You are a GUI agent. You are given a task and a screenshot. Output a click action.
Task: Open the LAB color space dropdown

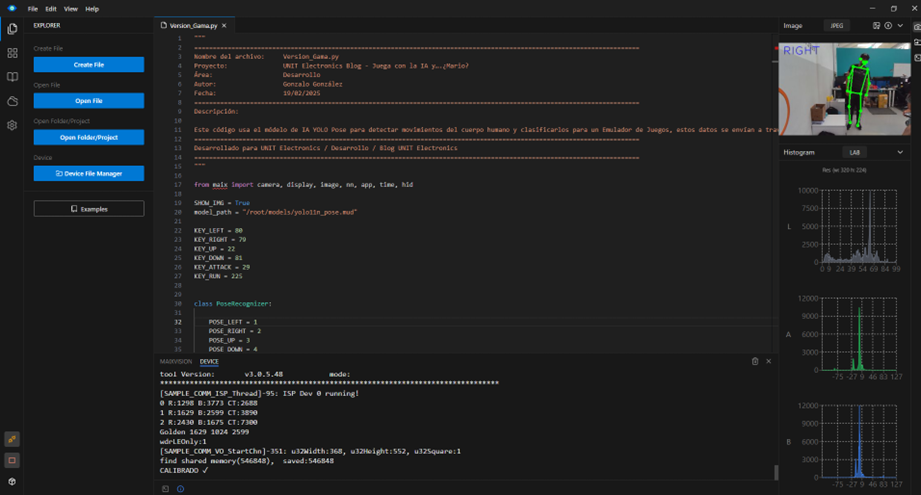pos(855,152)
